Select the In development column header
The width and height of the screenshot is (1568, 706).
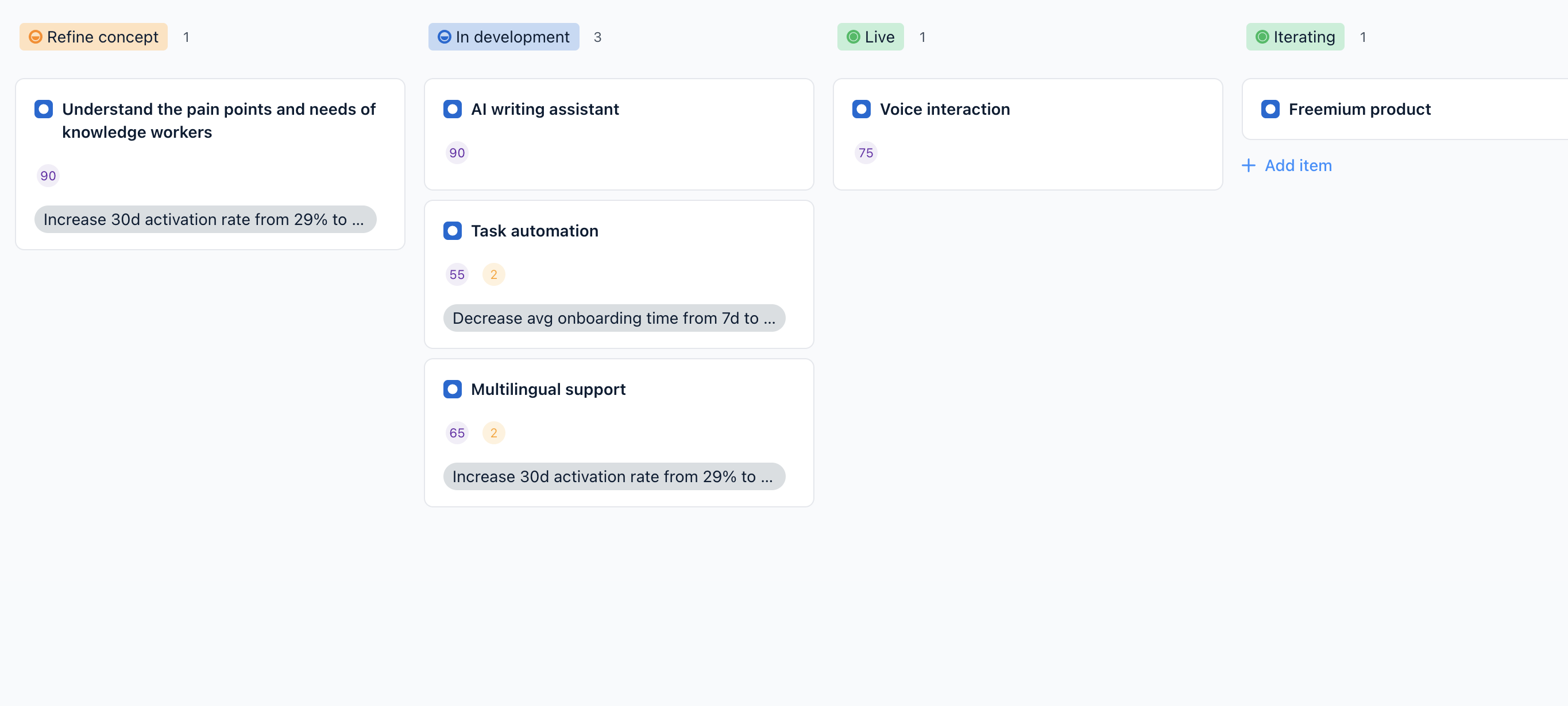(503, 37)
